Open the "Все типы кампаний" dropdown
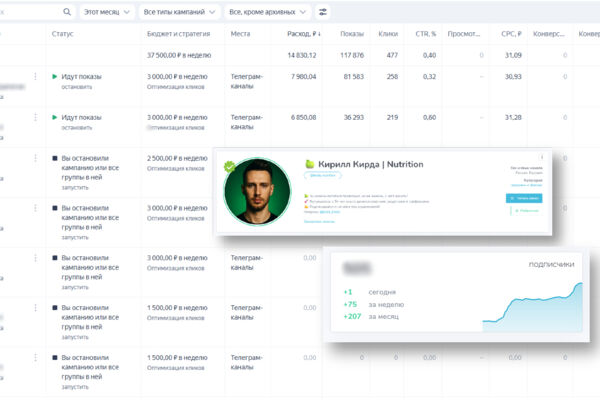 coord(179,12)
